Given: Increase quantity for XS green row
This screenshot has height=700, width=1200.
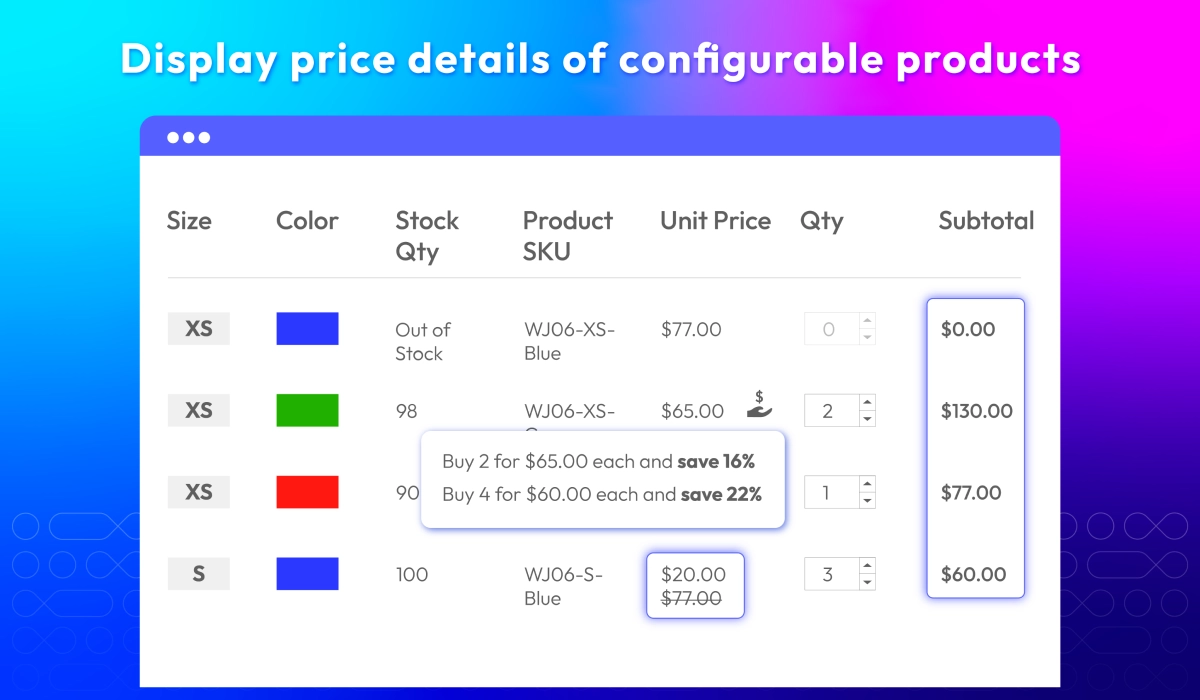Looking at the screenshot, I should pyautogui.click(x=867, y=403).
